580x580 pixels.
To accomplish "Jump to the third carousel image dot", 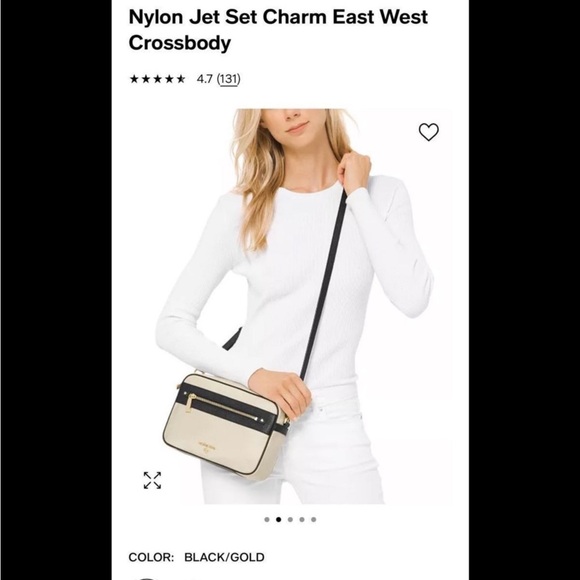I will [290, 519].
